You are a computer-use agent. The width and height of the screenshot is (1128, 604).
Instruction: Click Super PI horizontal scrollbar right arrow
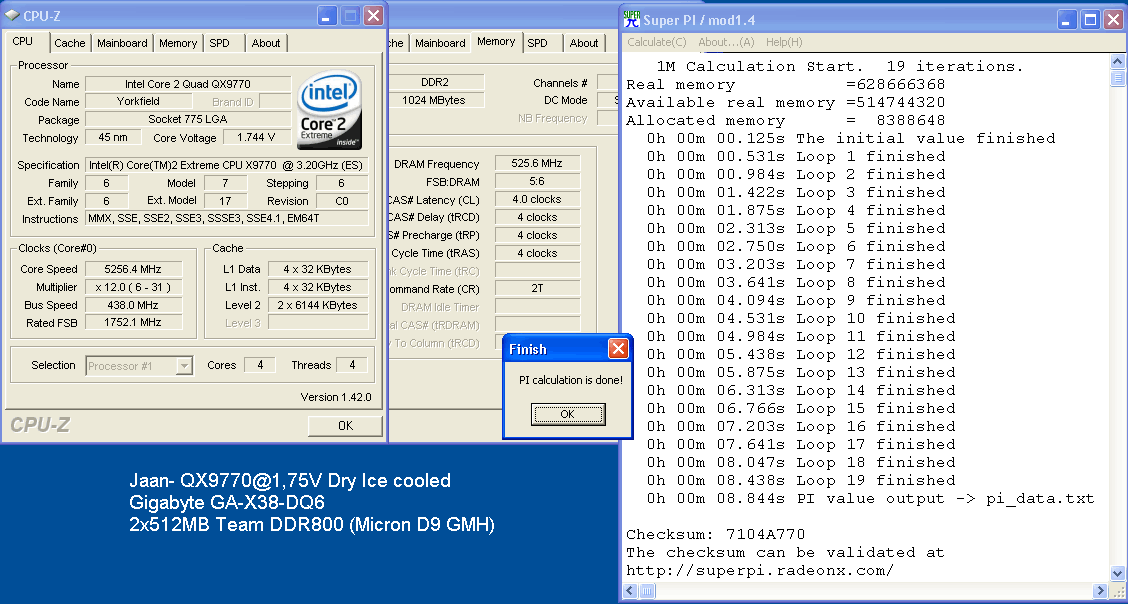coord(1103,591)
